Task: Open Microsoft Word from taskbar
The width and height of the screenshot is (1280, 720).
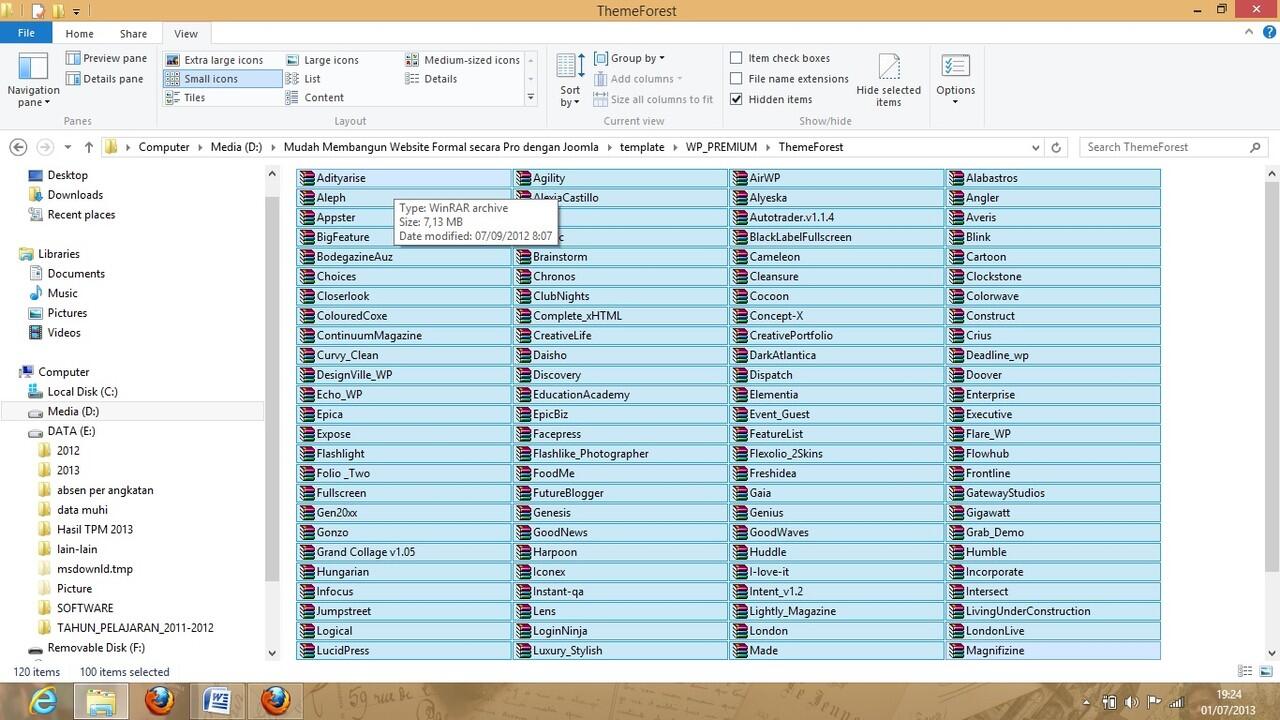Action: [x=217, y=702]
